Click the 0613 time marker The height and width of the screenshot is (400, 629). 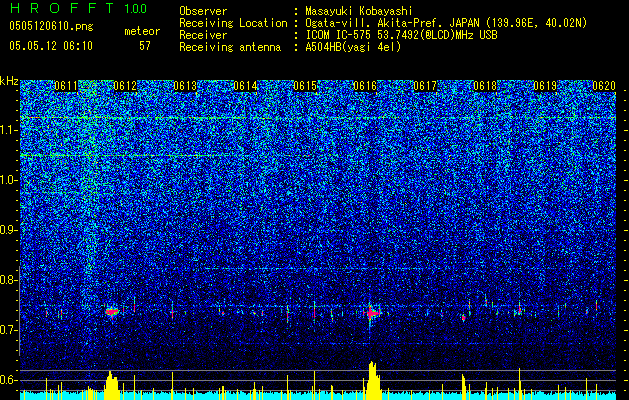(185, 86)
